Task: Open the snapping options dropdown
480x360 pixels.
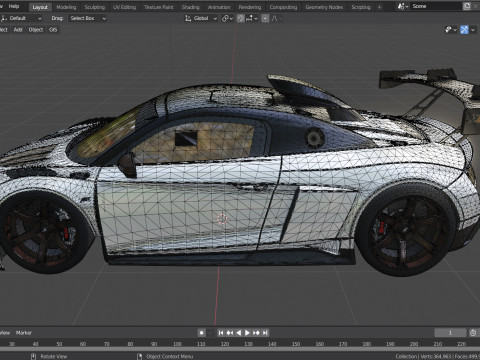Action: tap(252, 18)
